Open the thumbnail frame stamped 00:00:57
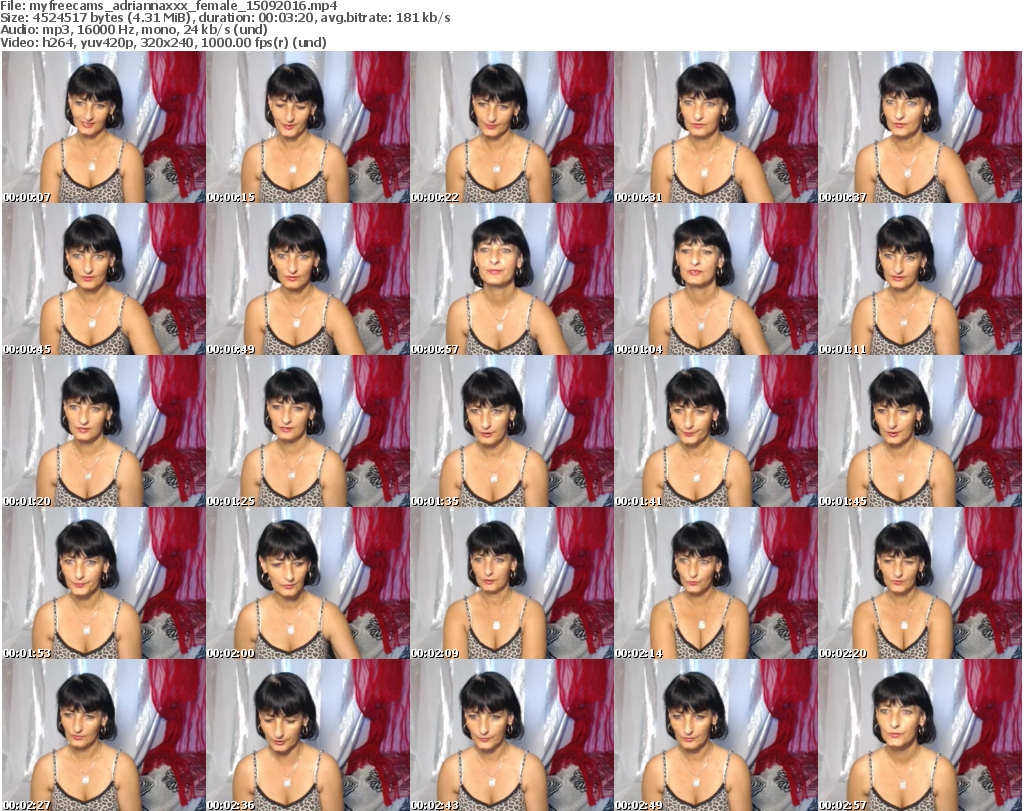The height and width of the screenshot is (811, 1024). (x=512, y=279)
